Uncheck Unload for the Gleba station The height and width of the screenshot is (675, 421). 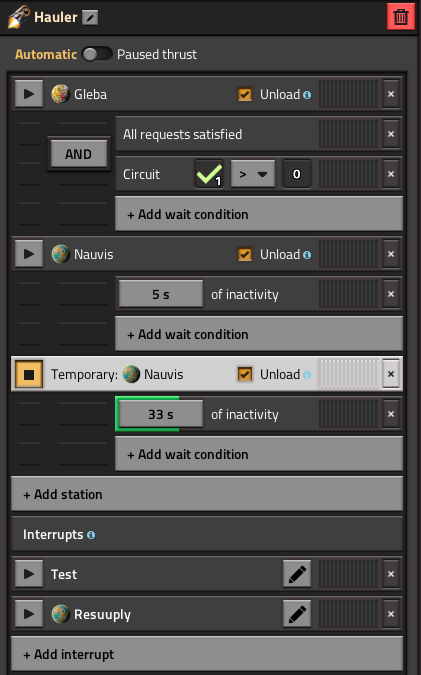[245, 94]
